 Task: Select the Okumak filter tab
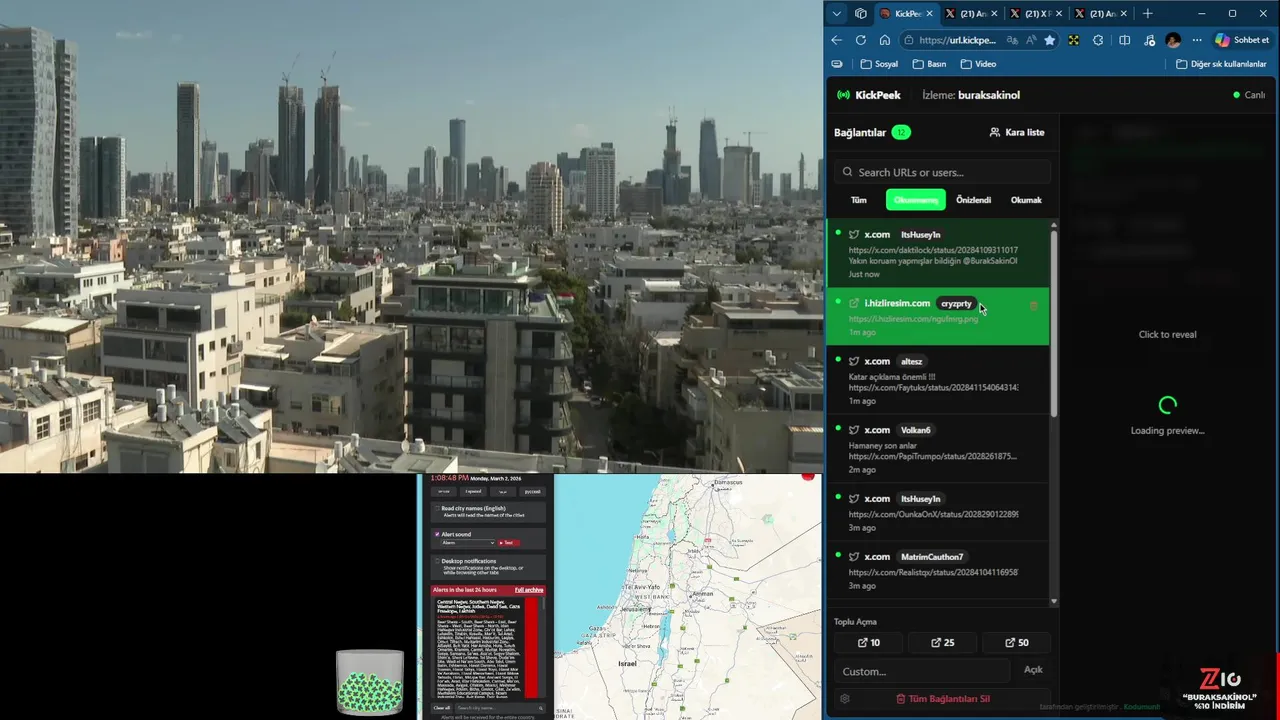1026,200
